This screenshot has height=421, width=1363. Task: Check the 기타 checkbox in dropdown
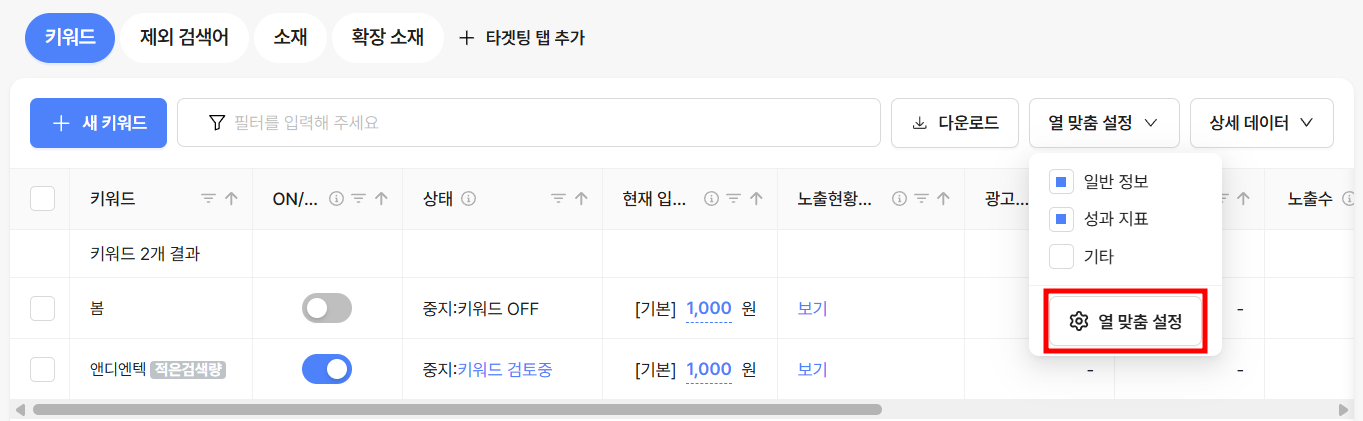pyautogui.click(x=1061, y=256)
